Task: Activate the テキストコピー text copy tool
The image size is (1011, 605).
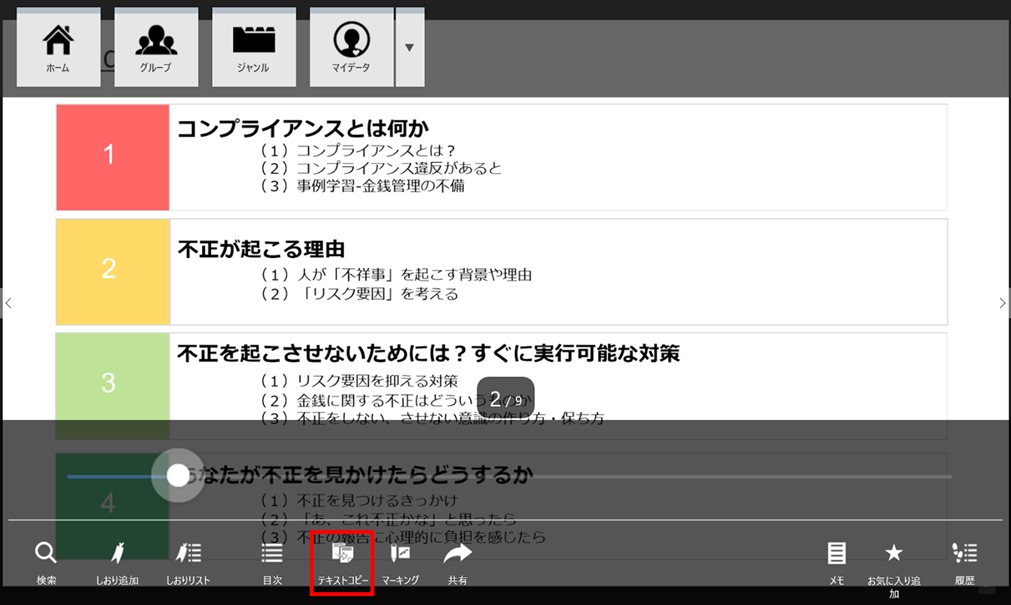Action: (x=342, y=563)
